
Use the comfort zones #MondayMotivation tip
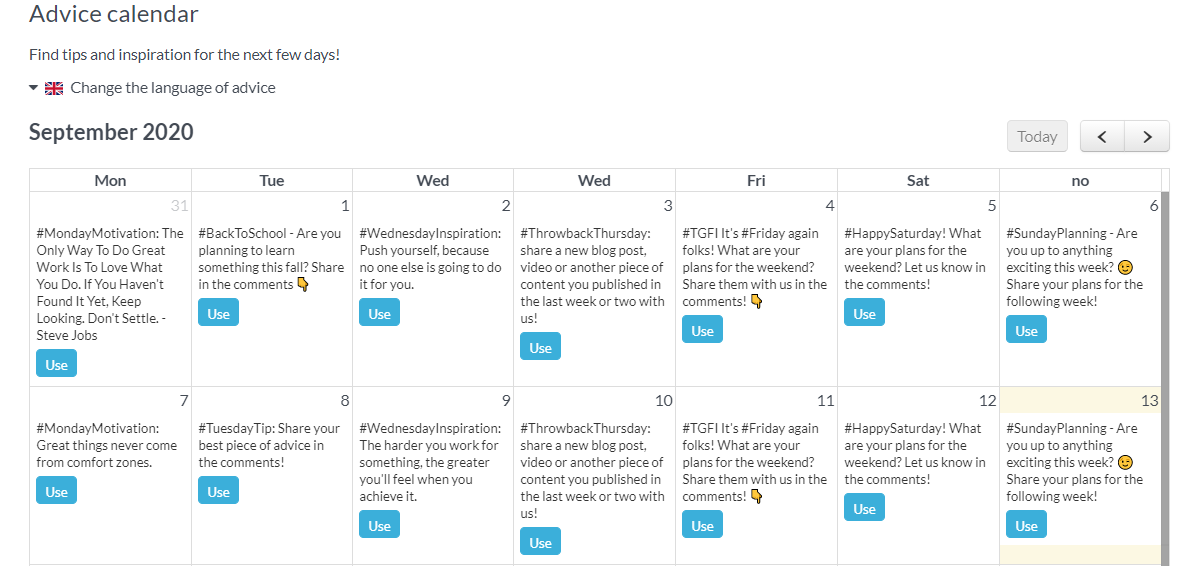(x=56, y=492)
